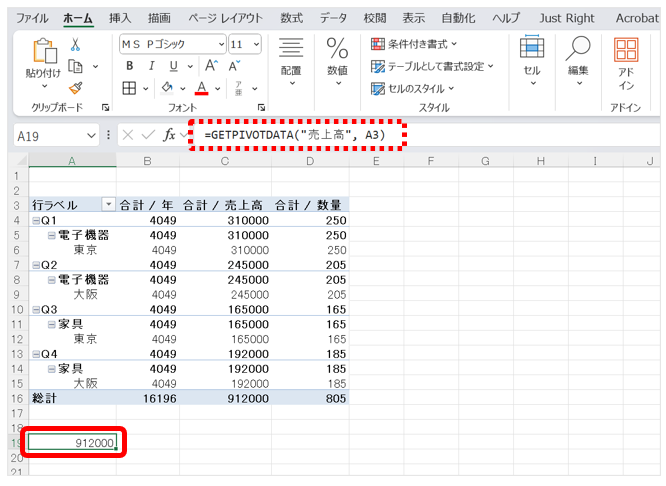The width and height of the screenshot is (666, 486).
Task: Collapse the Q3 pivot group
Action: [36, 310]
